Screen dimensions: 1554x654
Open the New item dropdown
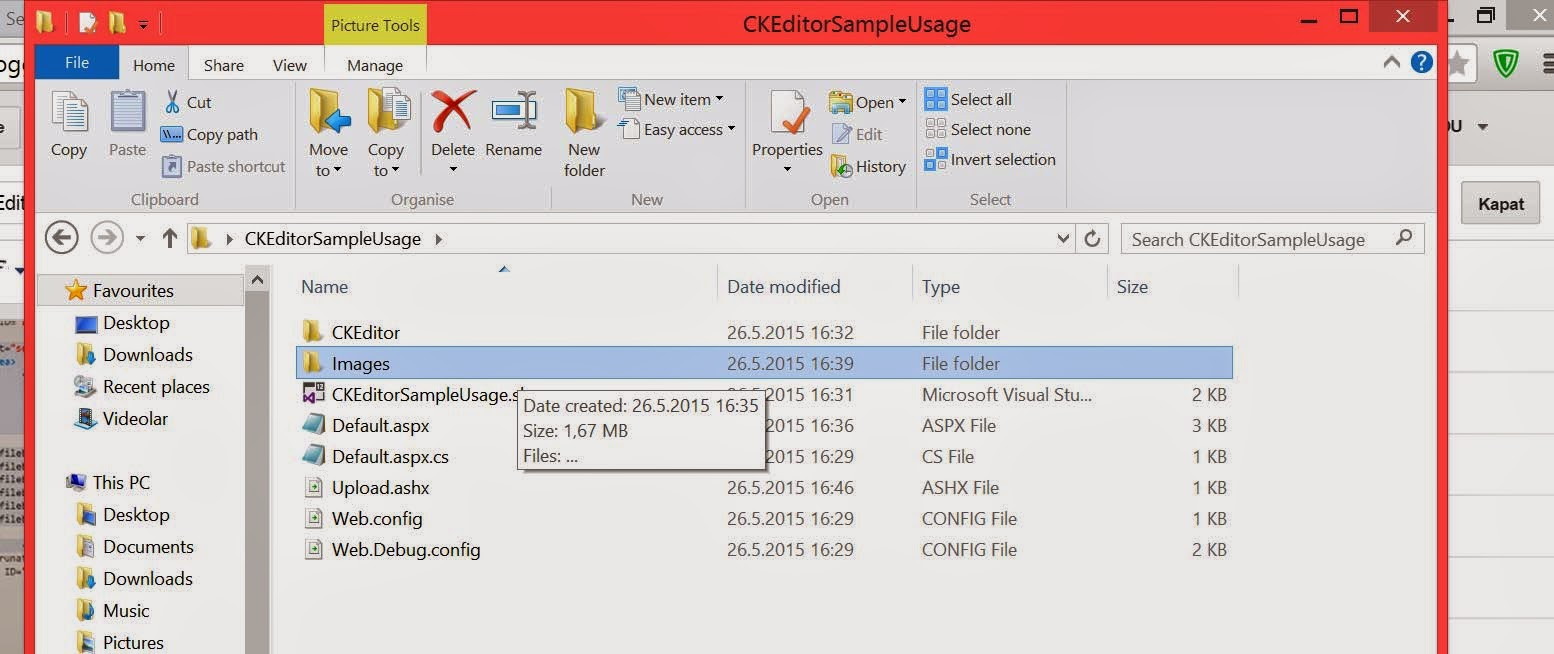[670, 99]
